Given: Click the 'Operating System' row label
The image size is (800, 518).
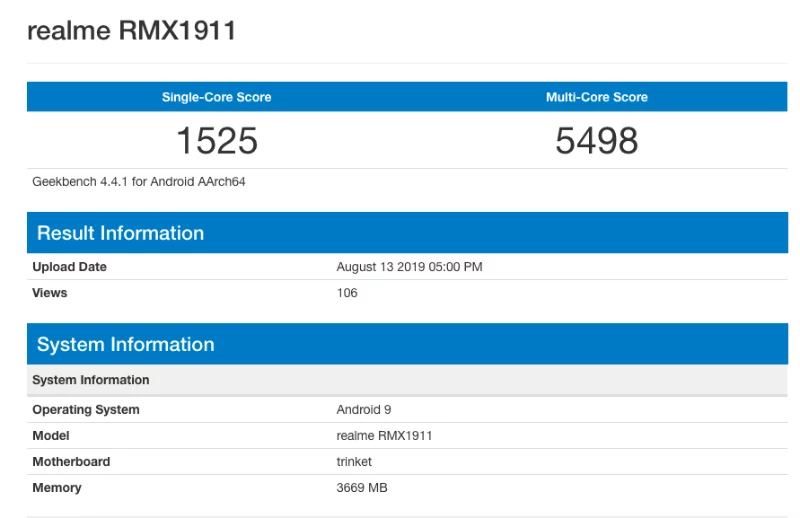Looking at the screenshot, I should 86,410.
